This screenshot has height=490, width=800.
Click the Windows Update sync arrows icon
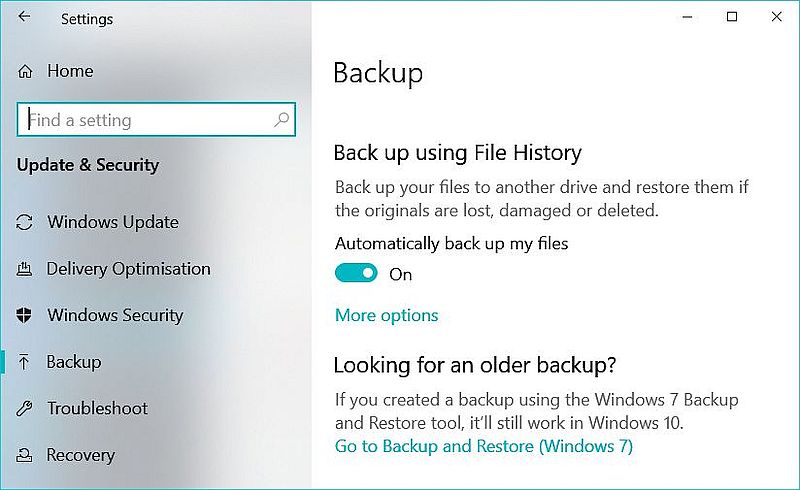pos(25,222)
